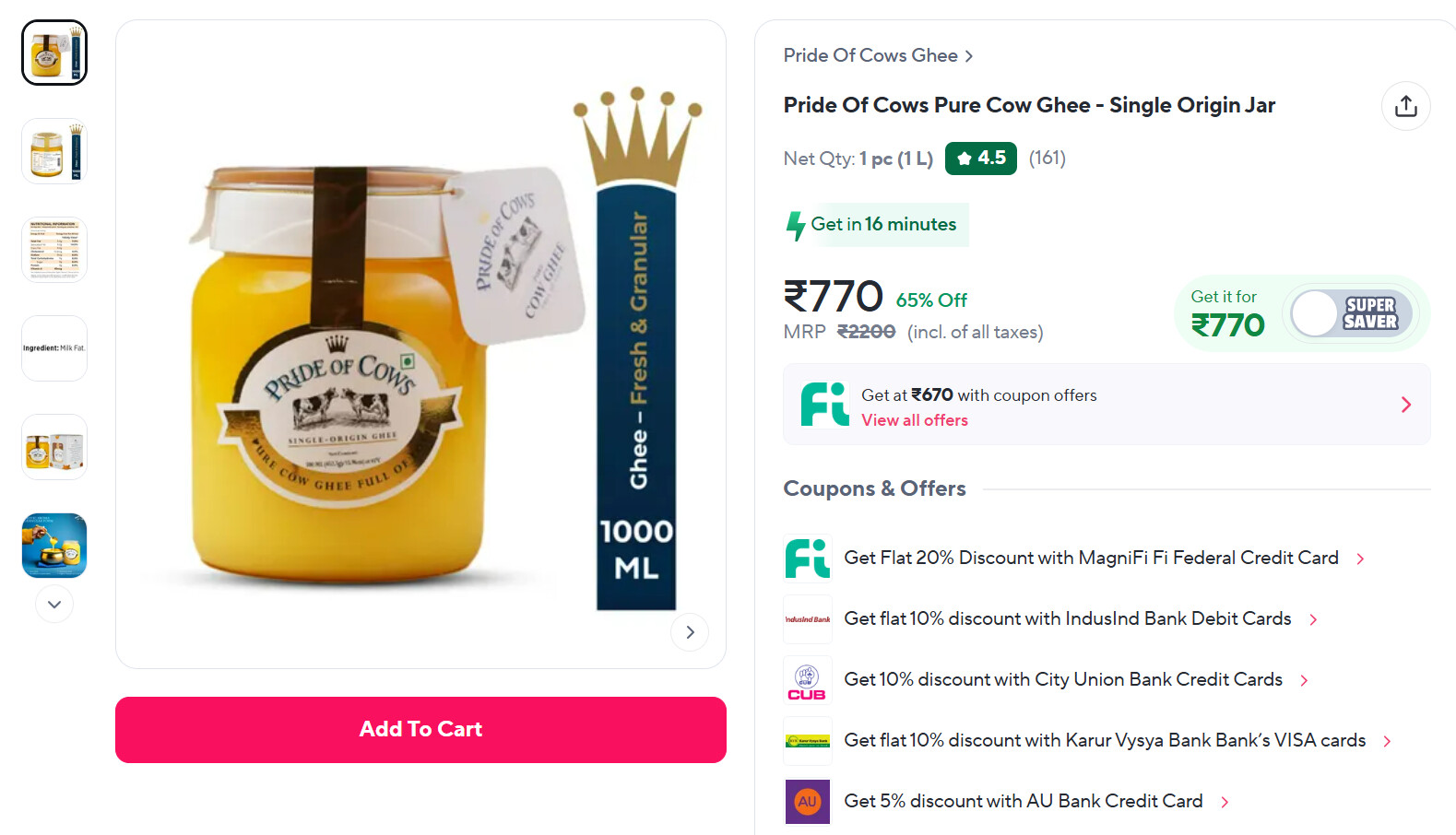Viewport: 1456px width, 835px height.
Task: Click the Fi logo in the offers banner
Action: click(823, 404)
